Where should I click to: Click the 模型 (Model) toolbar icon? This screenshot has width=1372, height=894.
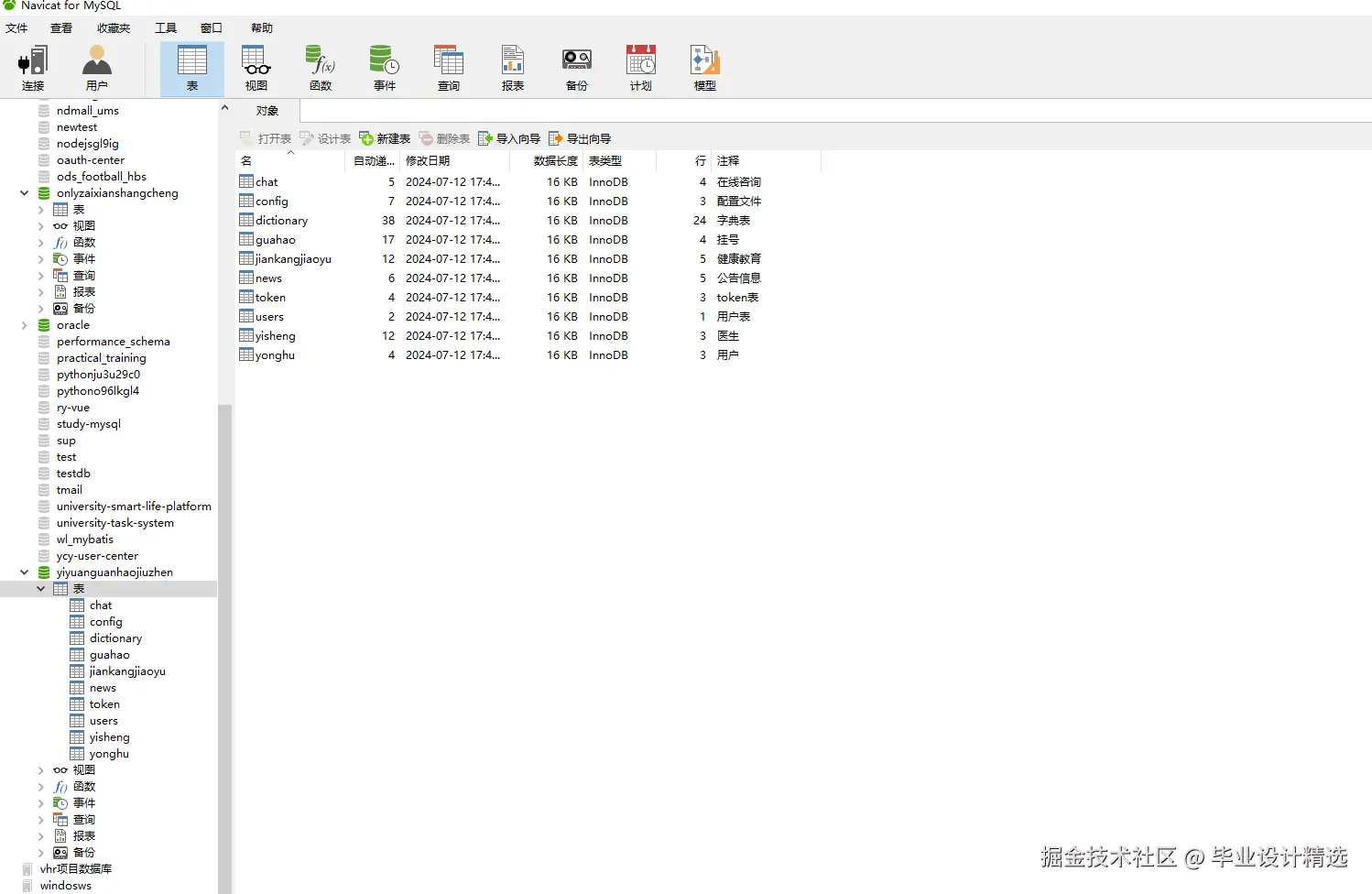[705, 69]
